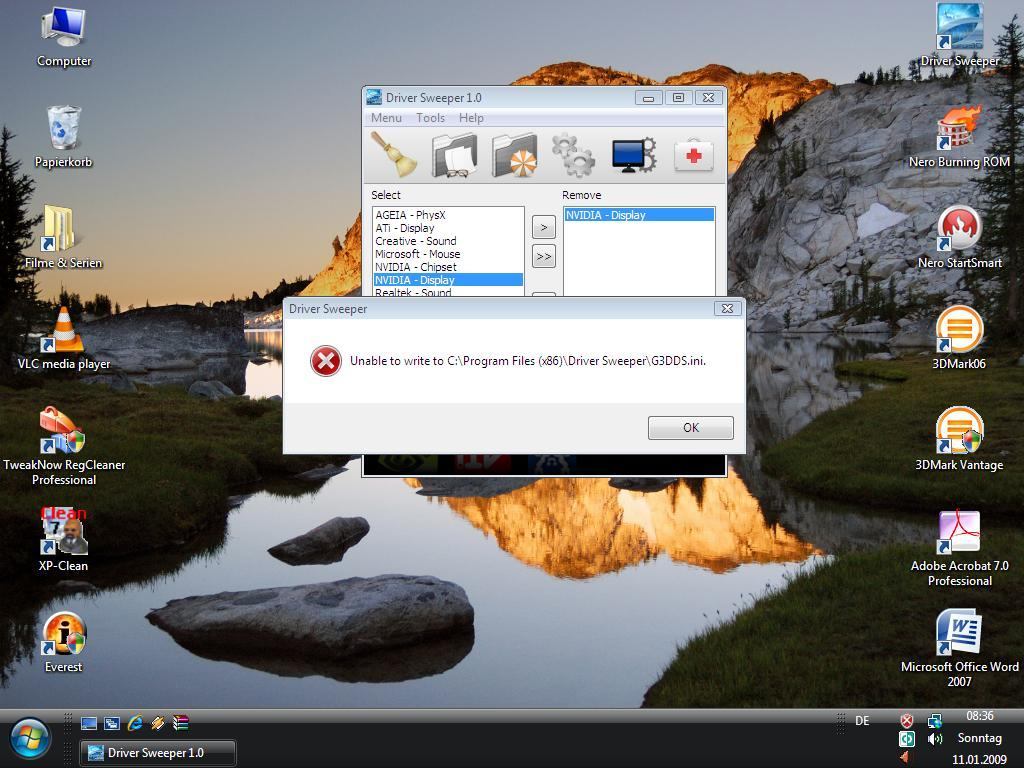Click Show Desktop in quick launch

89,723
